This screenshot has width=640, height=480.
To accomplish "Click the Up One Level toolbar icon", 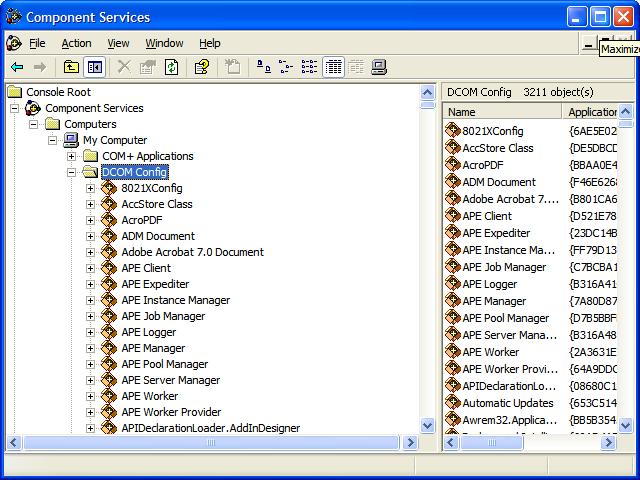I will (x=71, y=67).
